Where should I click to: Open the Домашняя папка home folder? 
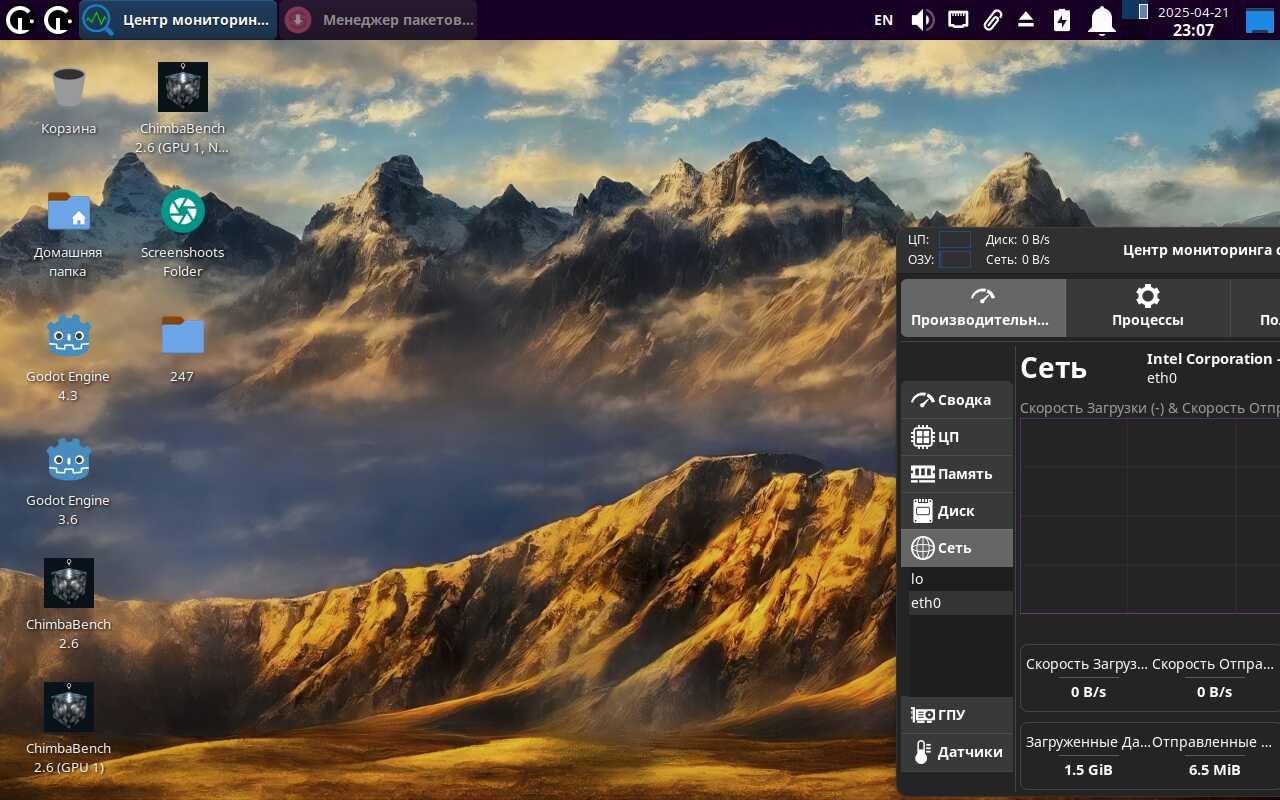point(68,211)
